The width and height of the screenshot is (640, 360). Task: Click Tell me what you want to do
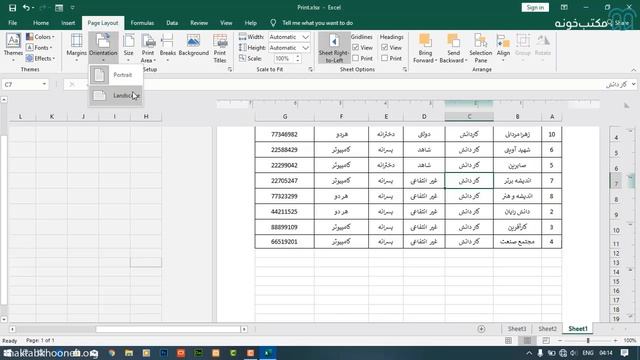(318, 23)
